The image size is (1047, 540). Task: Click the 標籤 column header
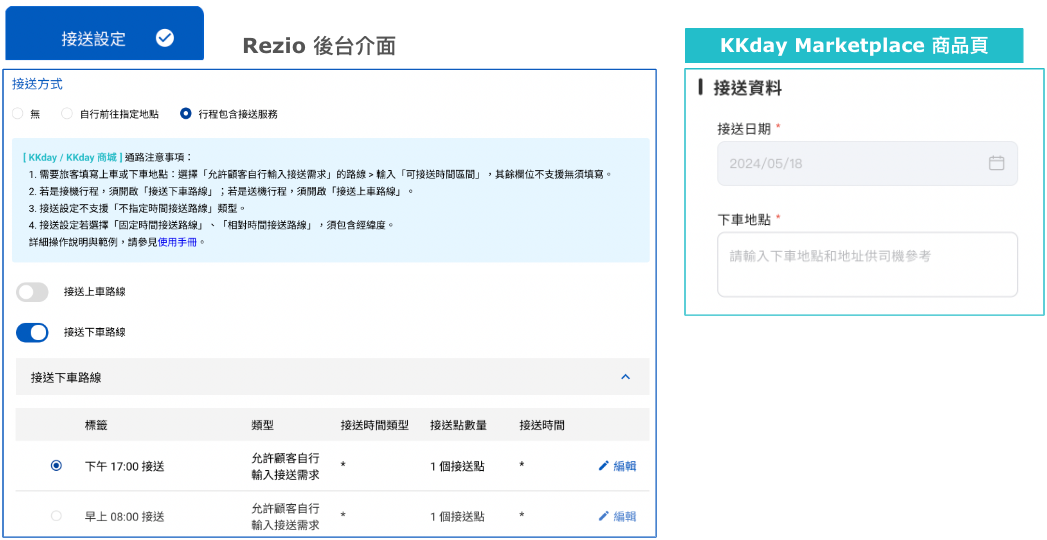pyautogui.click(x=95, y=425)
